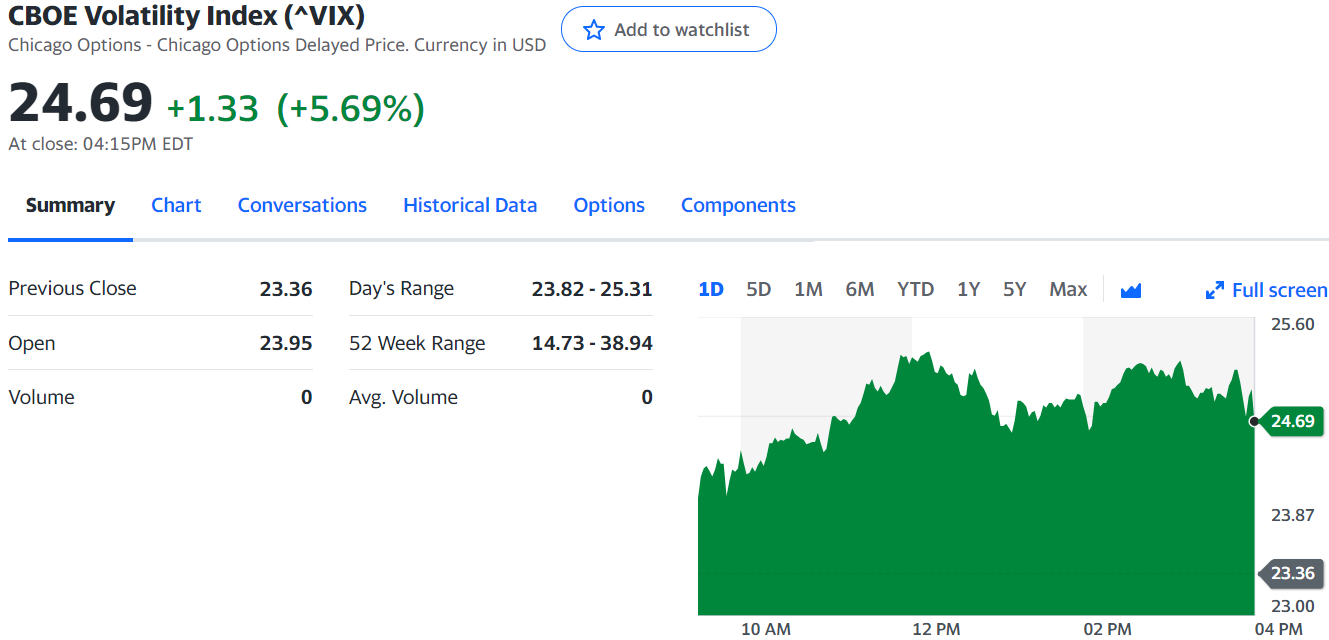Click the Chicago Options Delayed Price subtitle
Image resolution: width=1329 pixels, height=640 pixels.
277,45
